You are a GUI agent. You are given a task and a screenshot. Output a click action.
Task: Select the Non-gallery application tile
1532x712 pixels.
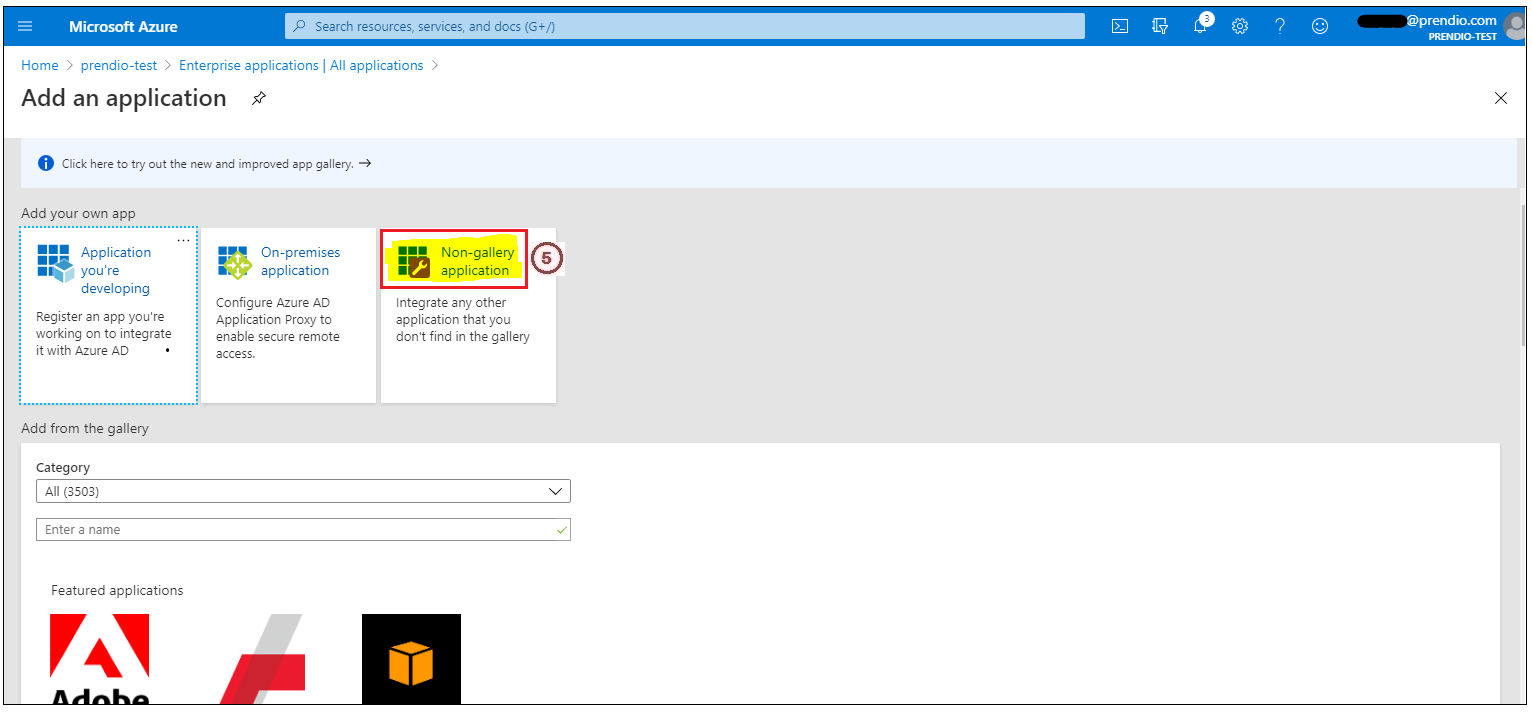coord(468,314)
